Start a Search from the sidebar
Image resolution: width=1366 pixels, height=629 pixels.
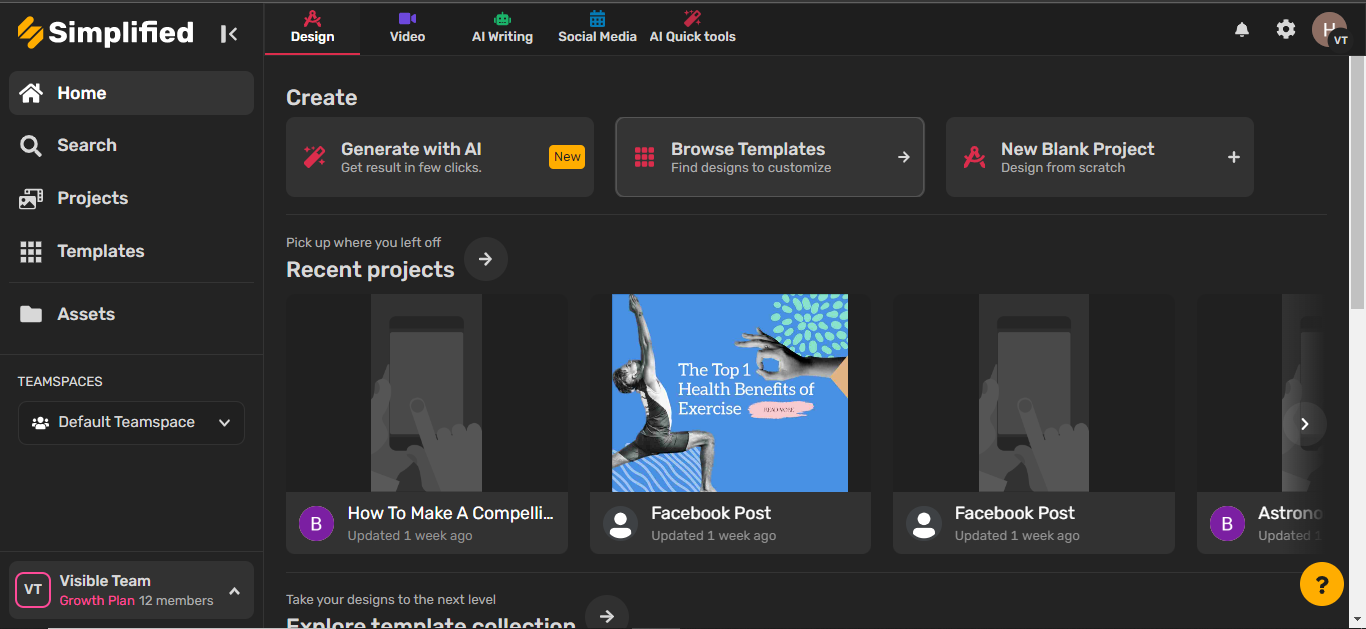click(x=86, y=145)
